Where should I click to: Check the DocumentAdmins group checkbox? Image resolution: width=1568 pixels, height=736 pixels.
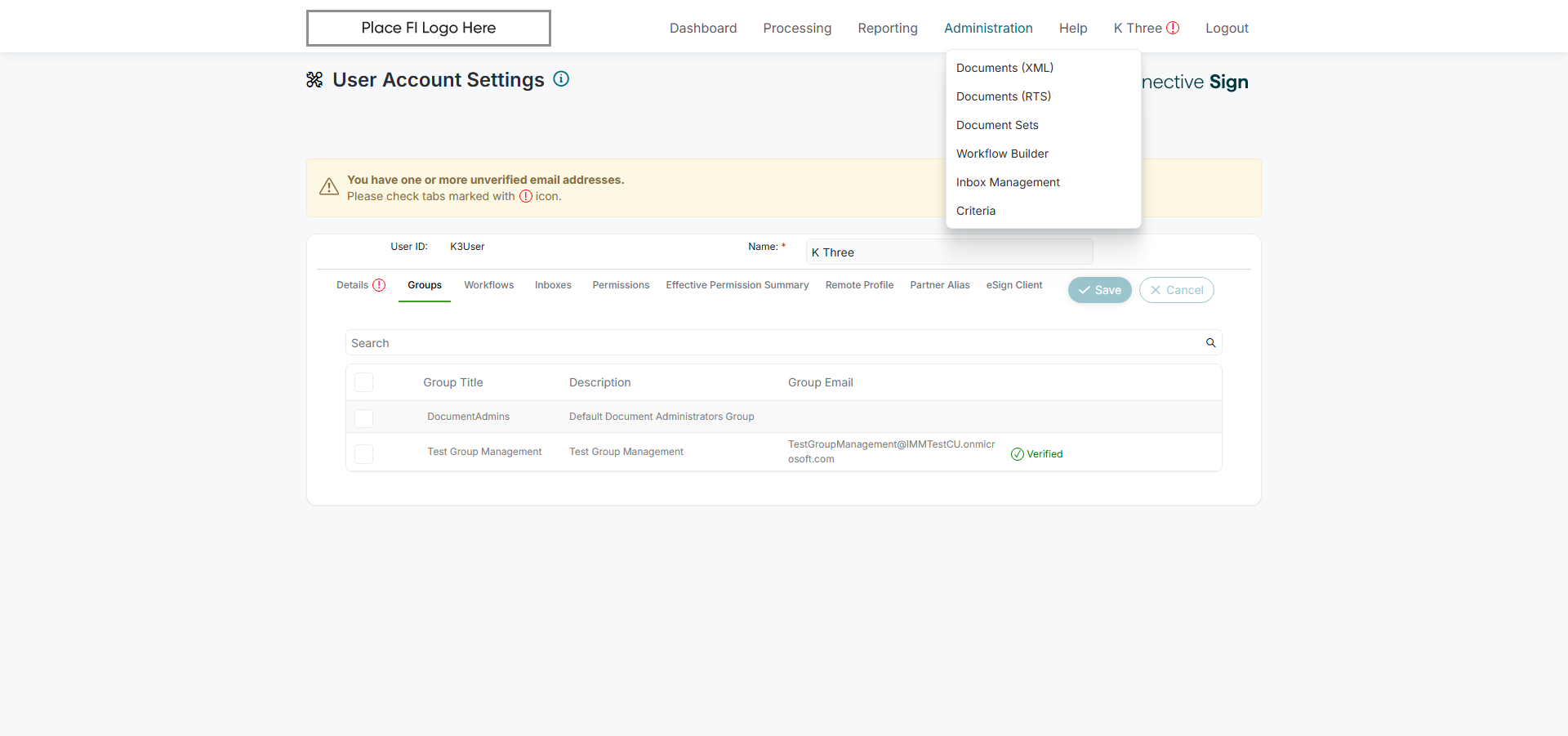[x=364, y=417]
